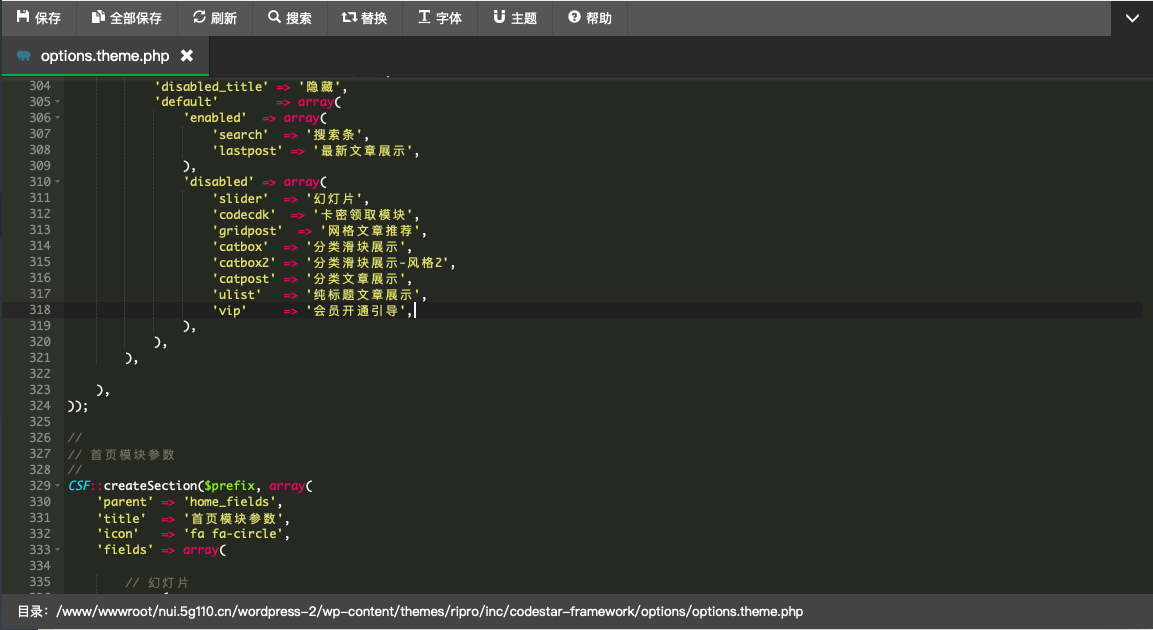Fold the 'enabled' array at line 306
Viewport: 1153px width, 630px height.
pyautogui.click(x=58, y=118)
